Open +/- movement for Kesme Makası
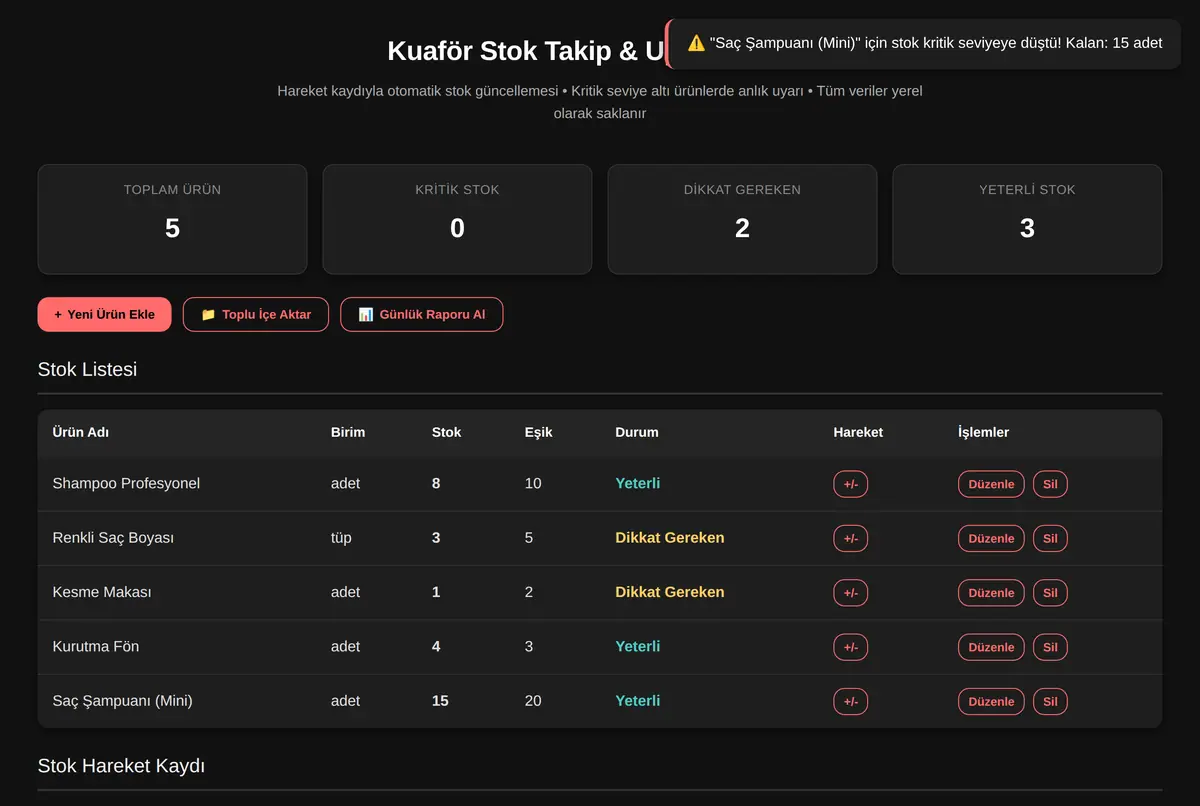1200x806 pixels. tap(850, 592)
